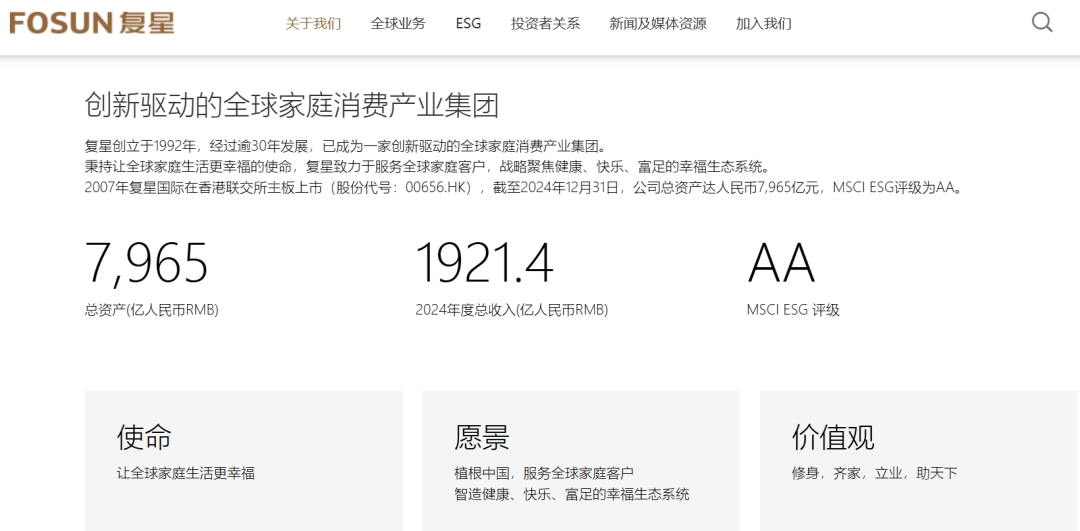Screen dimensions: 1080x531
Task: Click the large figure 1921.4
Action: pyautogui.click(x=484, y=262)
